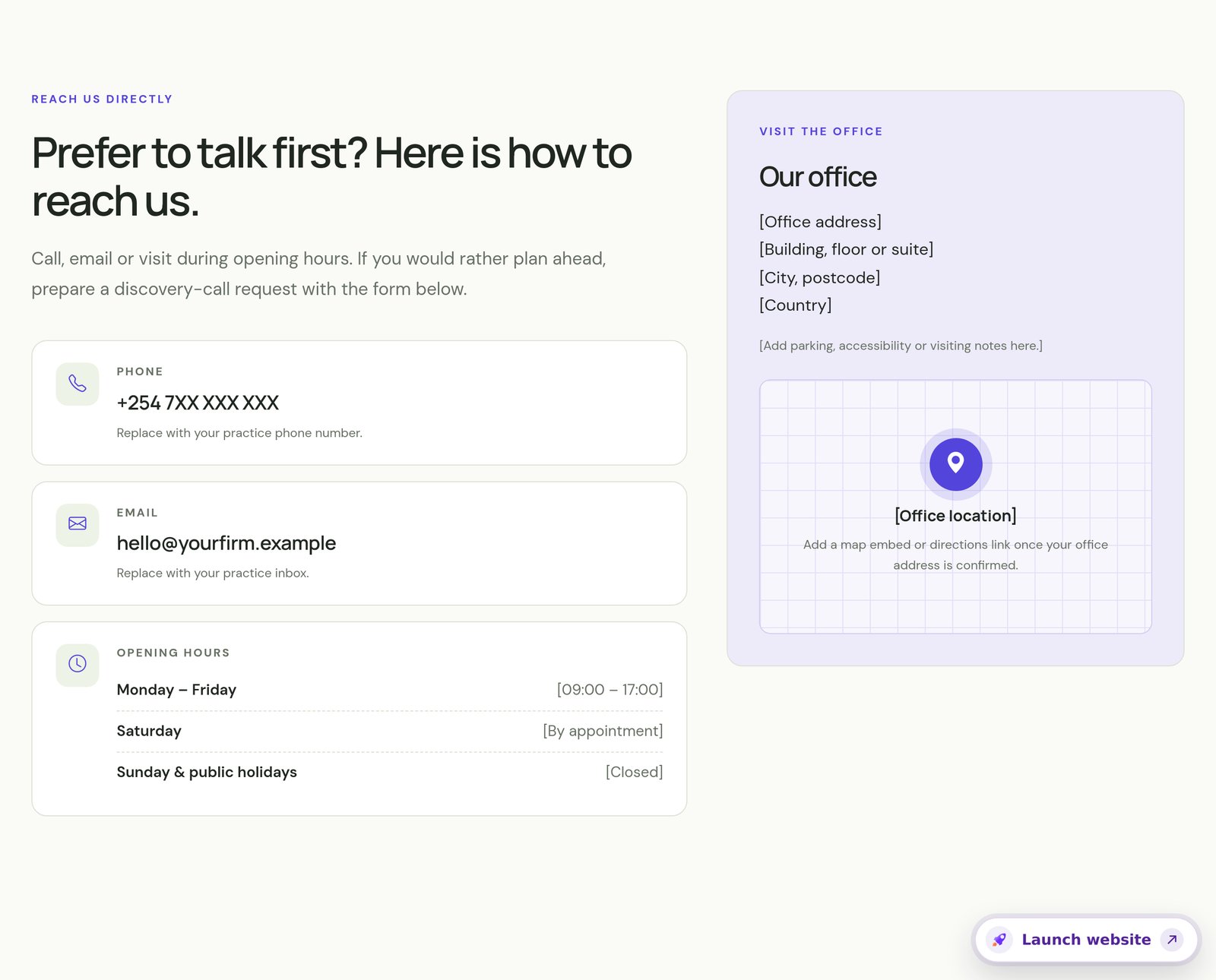The width and height of the screenshot is (1216, 980).
Task: Click the Saturday row label
Action: [149, 731]
